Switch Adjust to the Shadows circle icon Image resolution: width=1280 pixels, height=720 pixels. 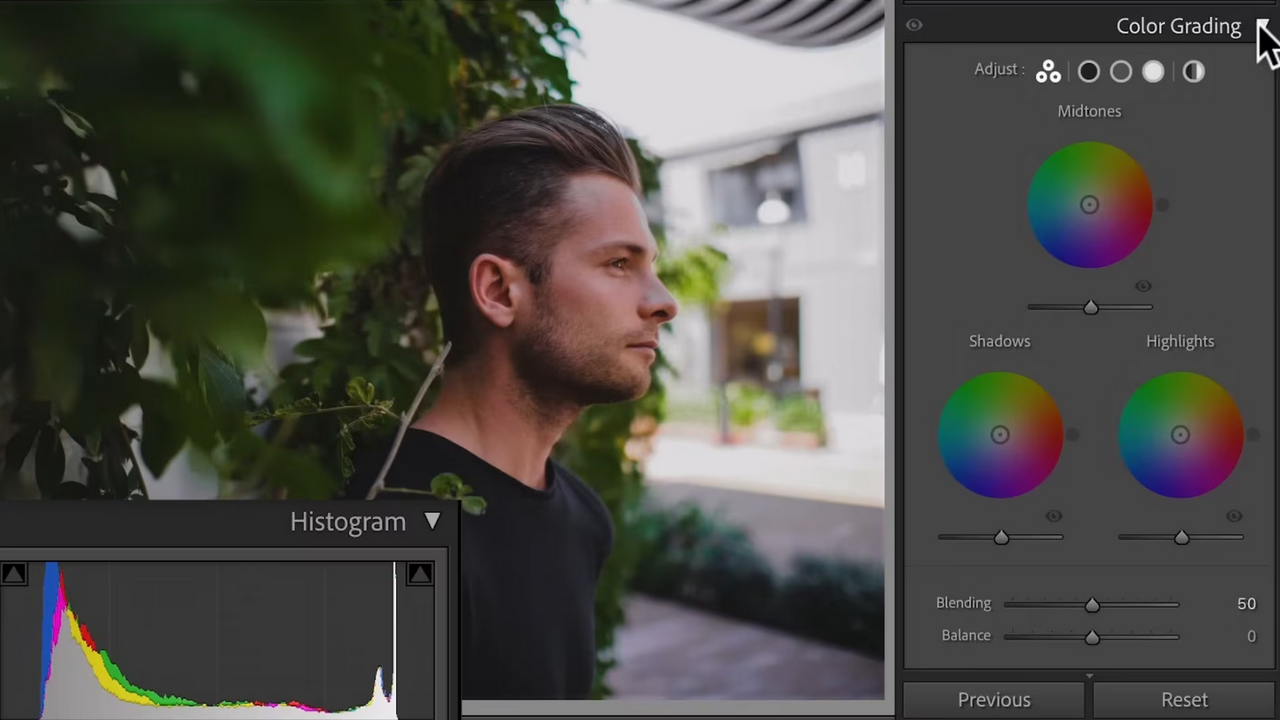pos(1089,71)
